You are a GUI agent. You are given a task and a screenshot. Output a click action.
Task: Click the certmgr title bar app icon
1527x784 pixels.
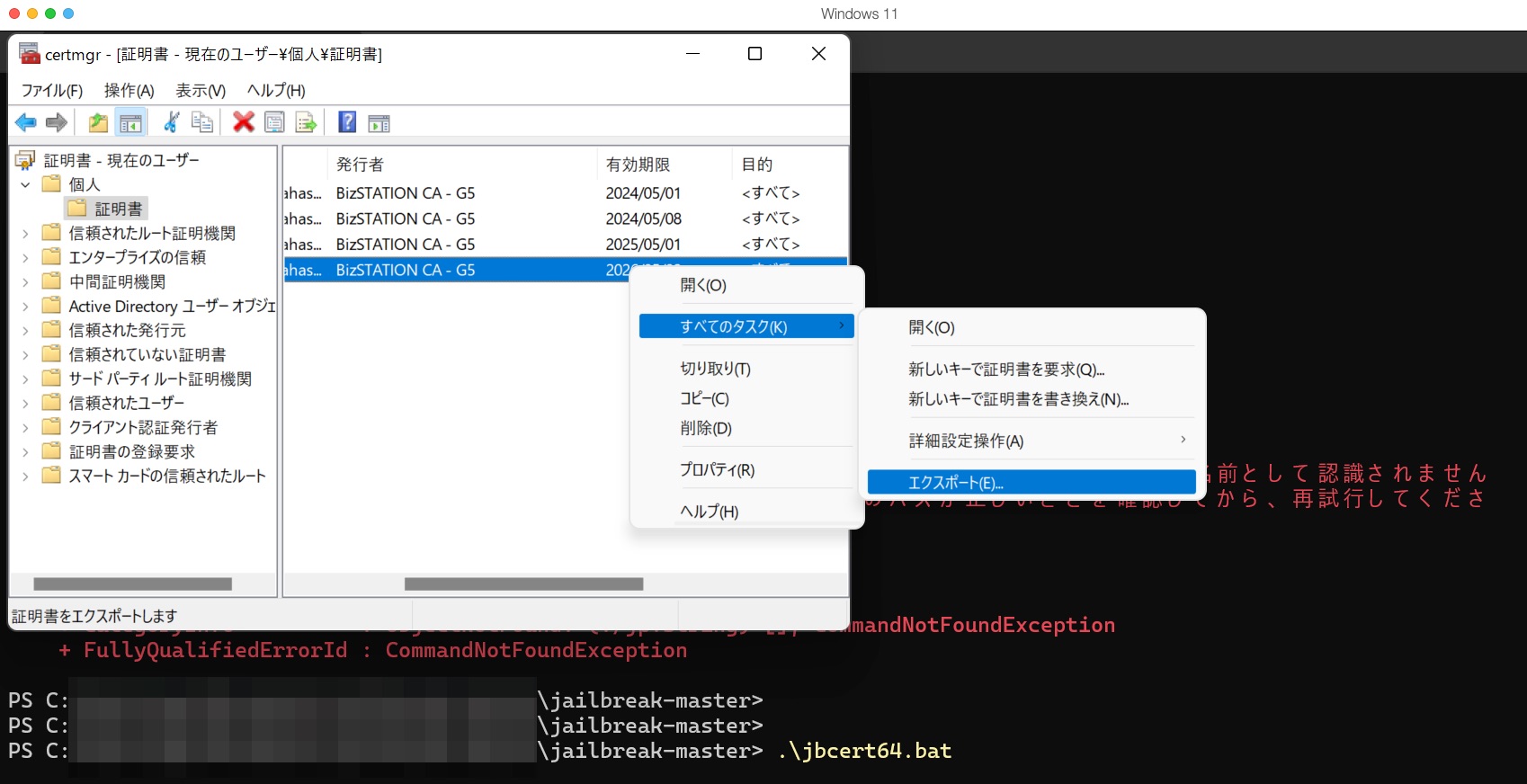[x=29, y=54]
